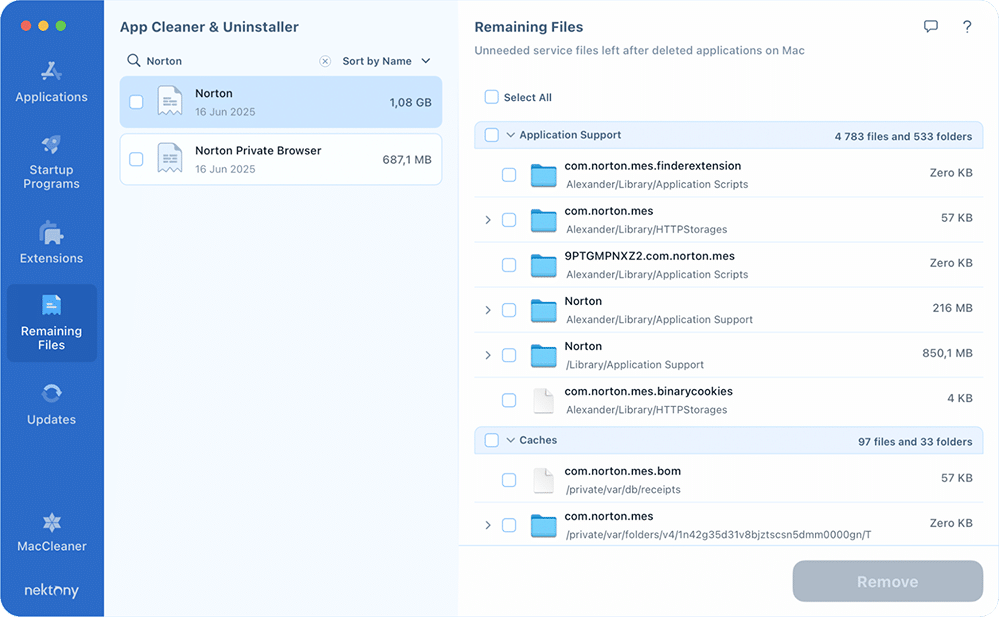
Task: Click Norton Private Browser receipt icon
Action: pyautogui.click(x=169, y=159)
